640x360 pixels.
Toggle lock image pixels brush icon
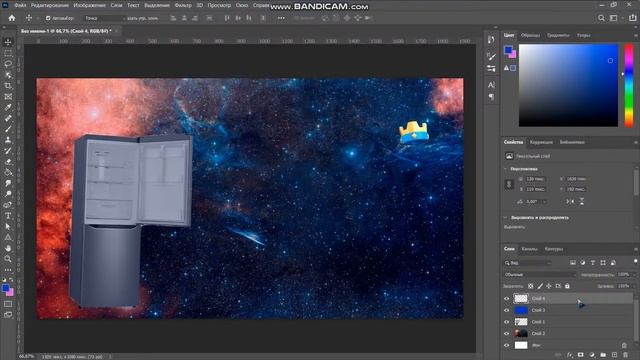click(540, 286)
